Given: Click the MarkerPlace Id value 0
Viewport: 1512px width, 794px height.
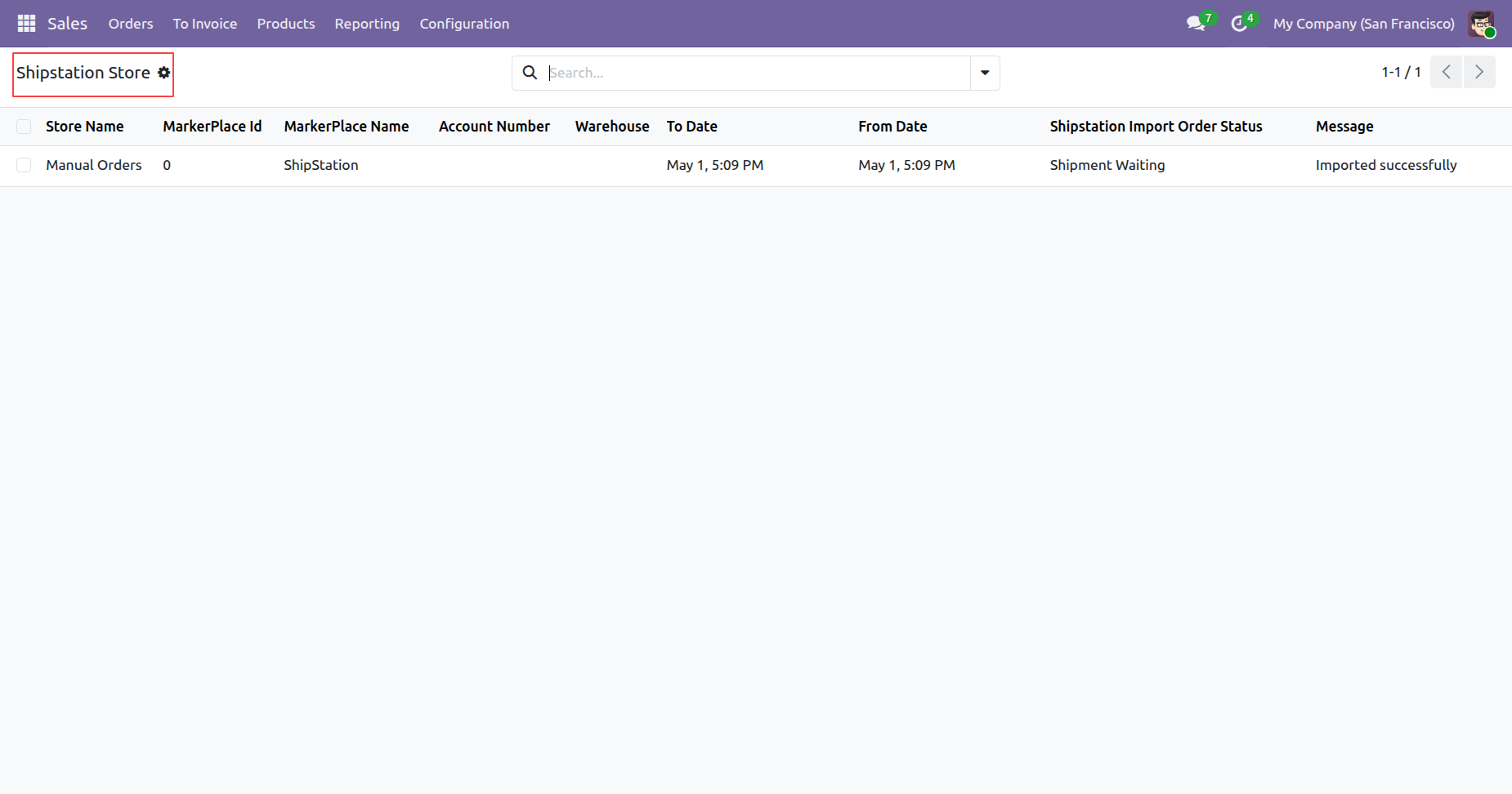Looking at the screenshot, I should 167,165.
